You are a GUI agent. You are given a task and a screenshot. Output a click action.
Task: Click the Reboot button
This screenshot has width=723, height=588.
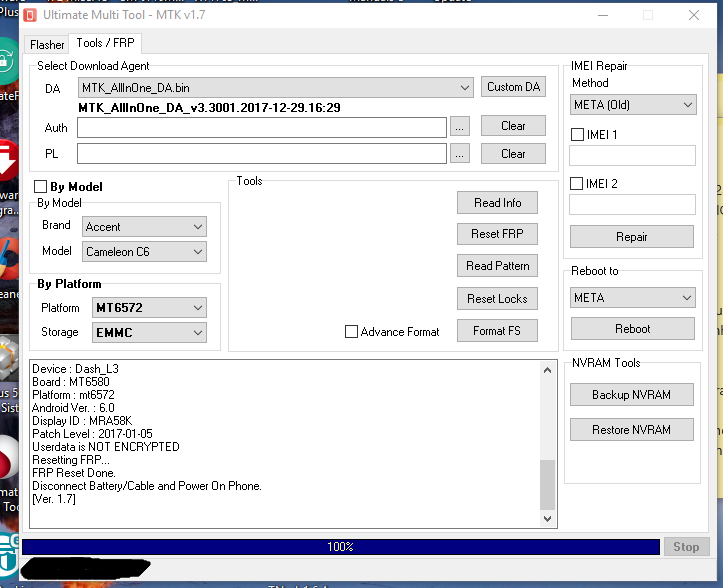tap(633, 329)
